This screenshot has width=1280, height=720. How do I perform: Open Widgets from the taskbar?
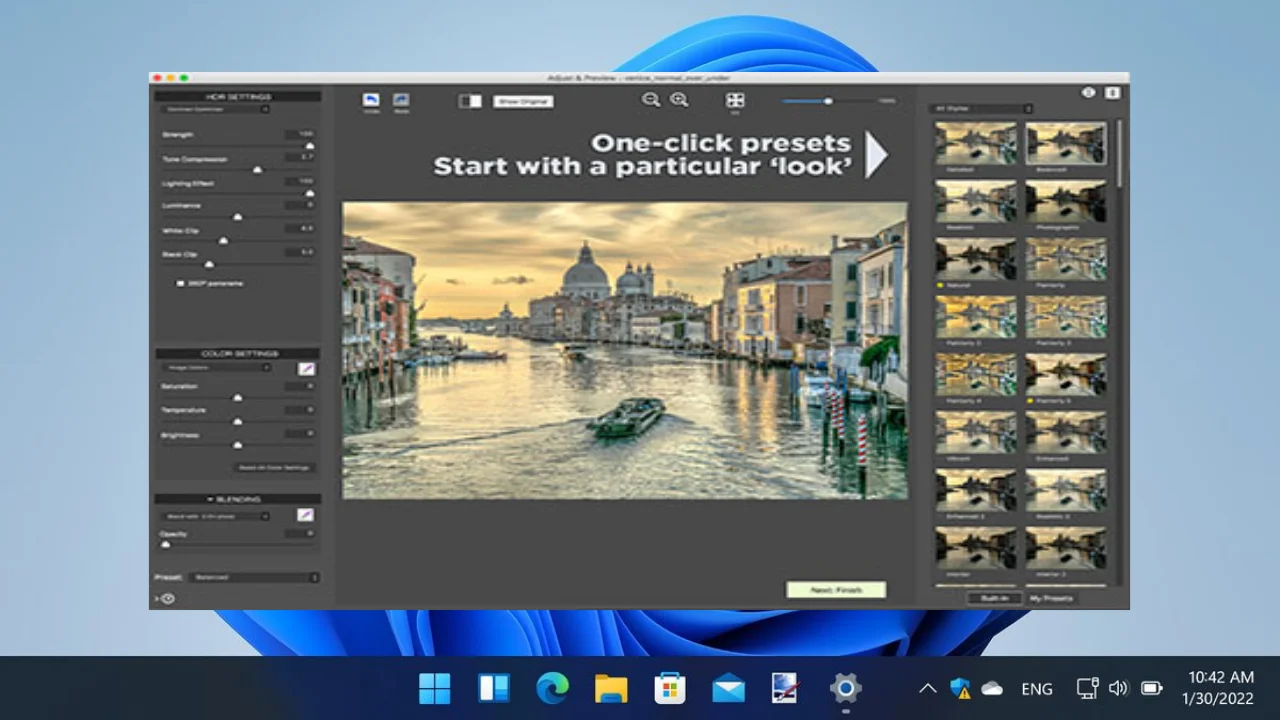(x=494, y=688)
